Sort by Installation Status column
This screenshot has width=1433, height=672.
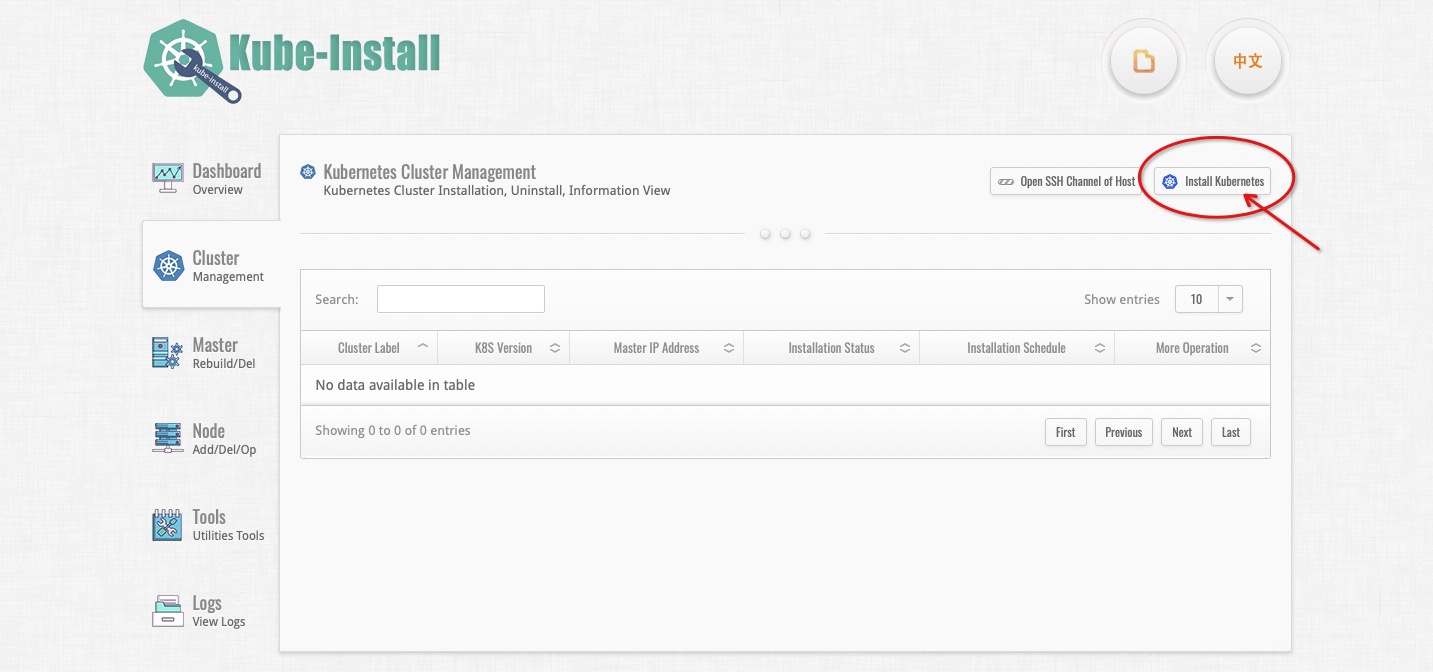coord(832,348)
